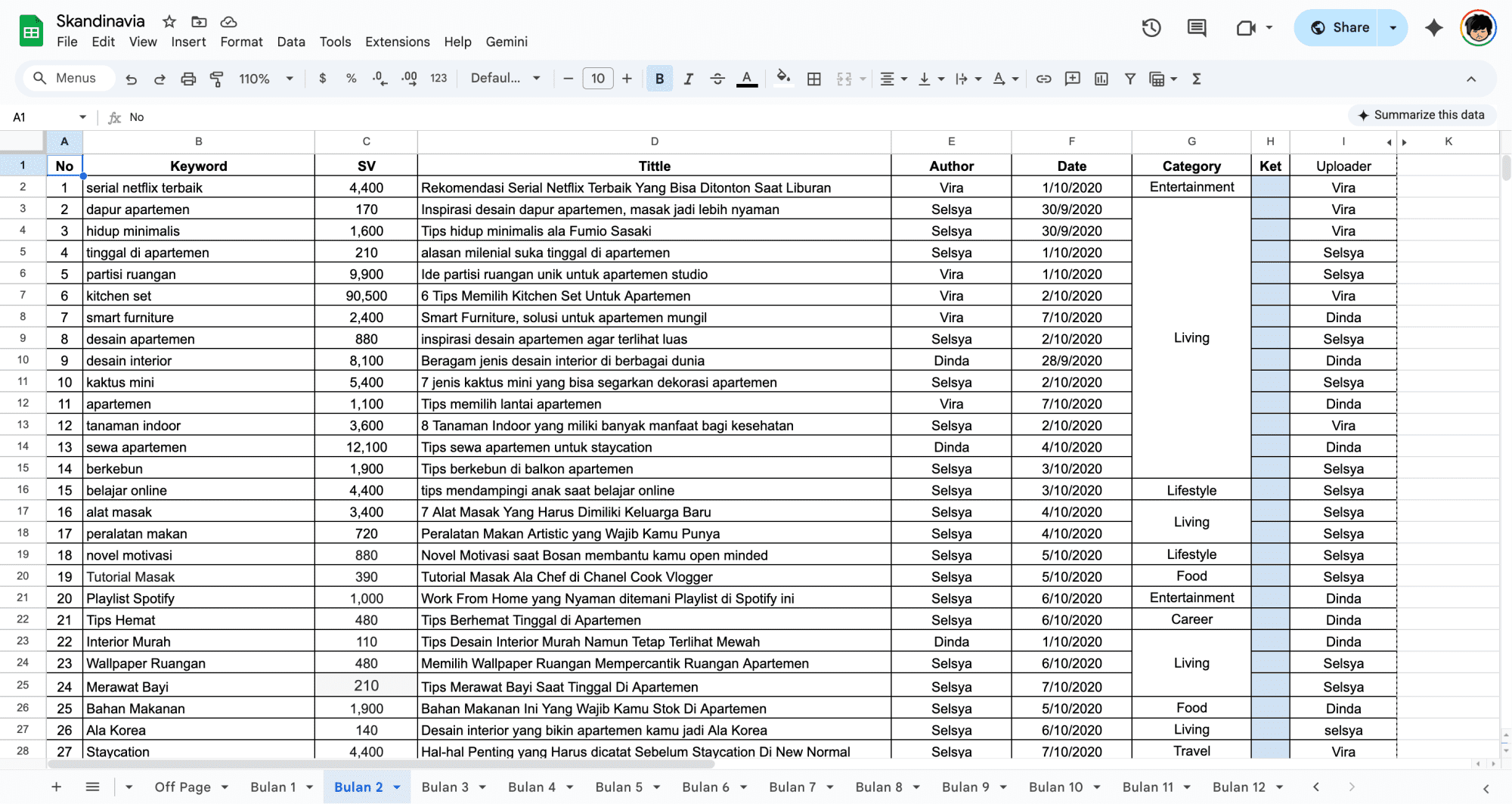This screenshot has height=804, width=1512.
Task: Switch to the Bulan 5 sheet tab
Action: (x=618, y=787)
